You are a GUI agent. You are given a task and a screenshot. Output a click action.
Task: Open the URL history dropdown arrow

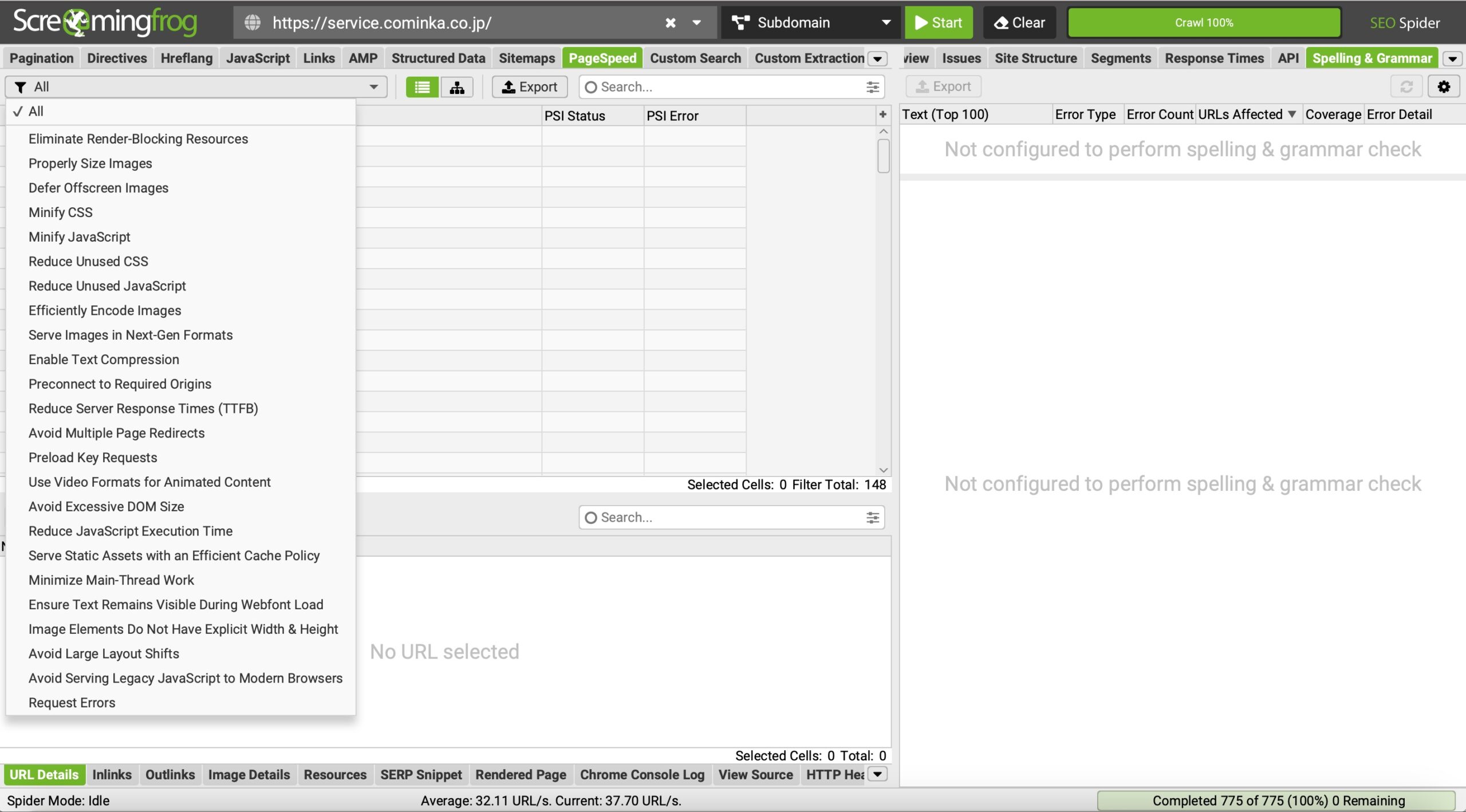point(696,23)
